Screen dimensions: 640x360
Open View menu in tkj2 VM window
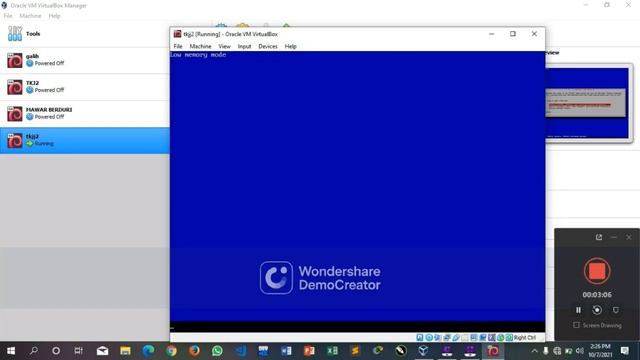click(x=224, y=46)
